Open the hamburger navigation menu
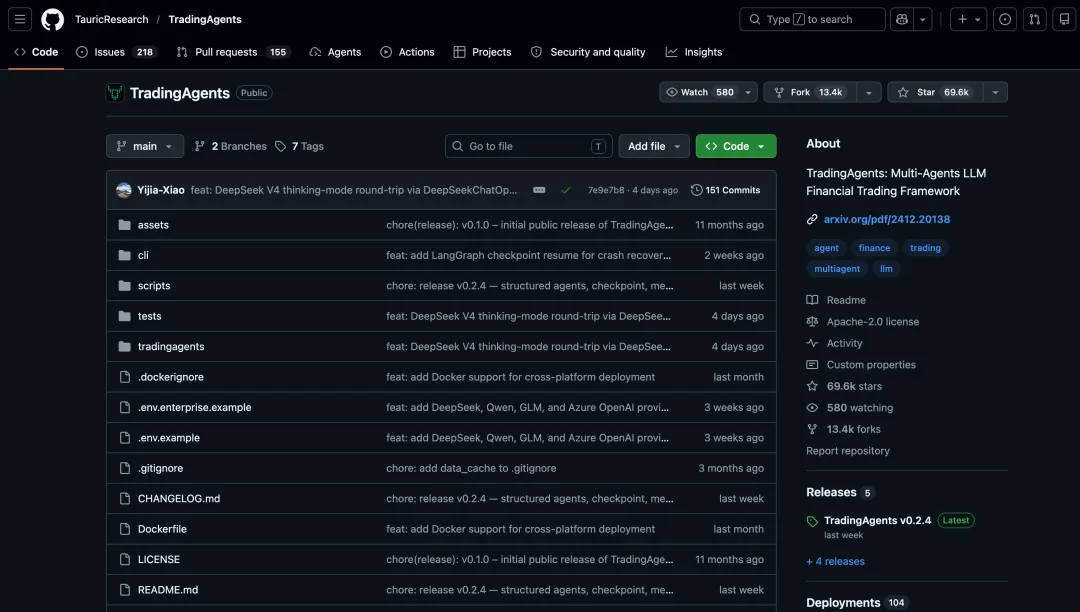1080x612 pixels. click(x=20, y=19)
